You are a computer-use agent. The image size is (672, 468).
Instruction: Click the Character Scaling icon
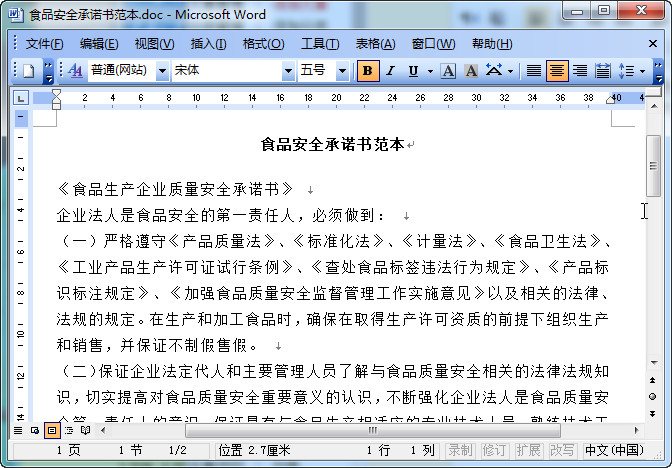tap(494, 71)
